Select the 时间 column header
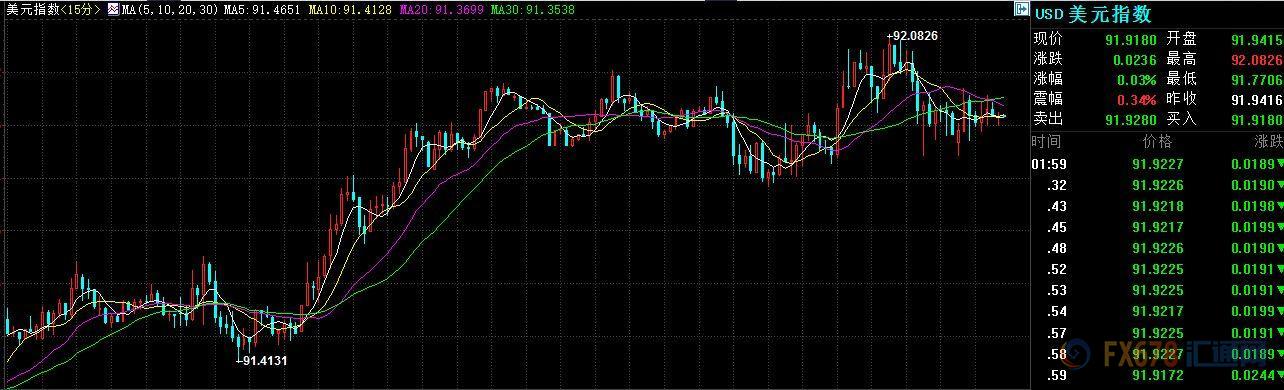The width and height of the screenshot is (1284, 390). (1048, 143)
